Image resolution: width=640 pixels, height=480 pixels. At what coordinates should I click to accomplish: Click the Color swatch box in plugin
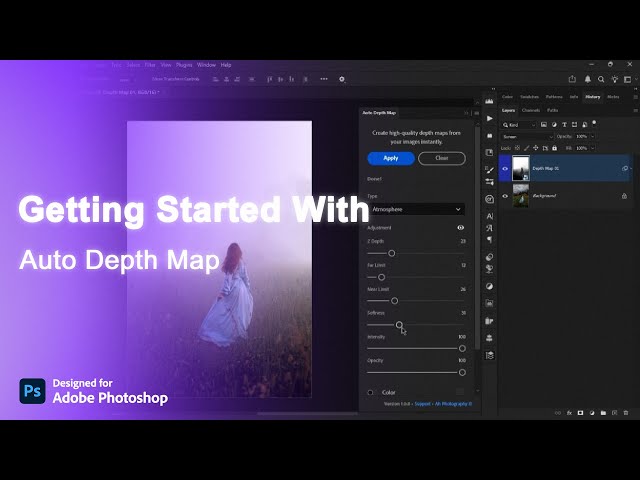click(460, 392)
